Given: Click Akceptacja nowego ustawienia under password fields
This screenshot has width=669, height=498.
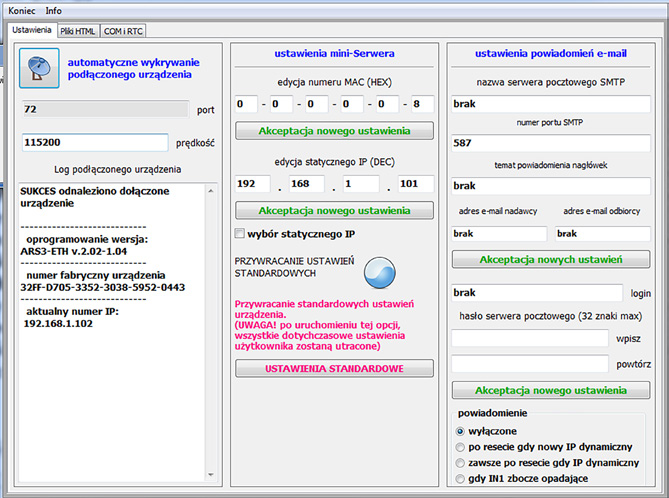Looking at the screenshot, I should (551, 390).
